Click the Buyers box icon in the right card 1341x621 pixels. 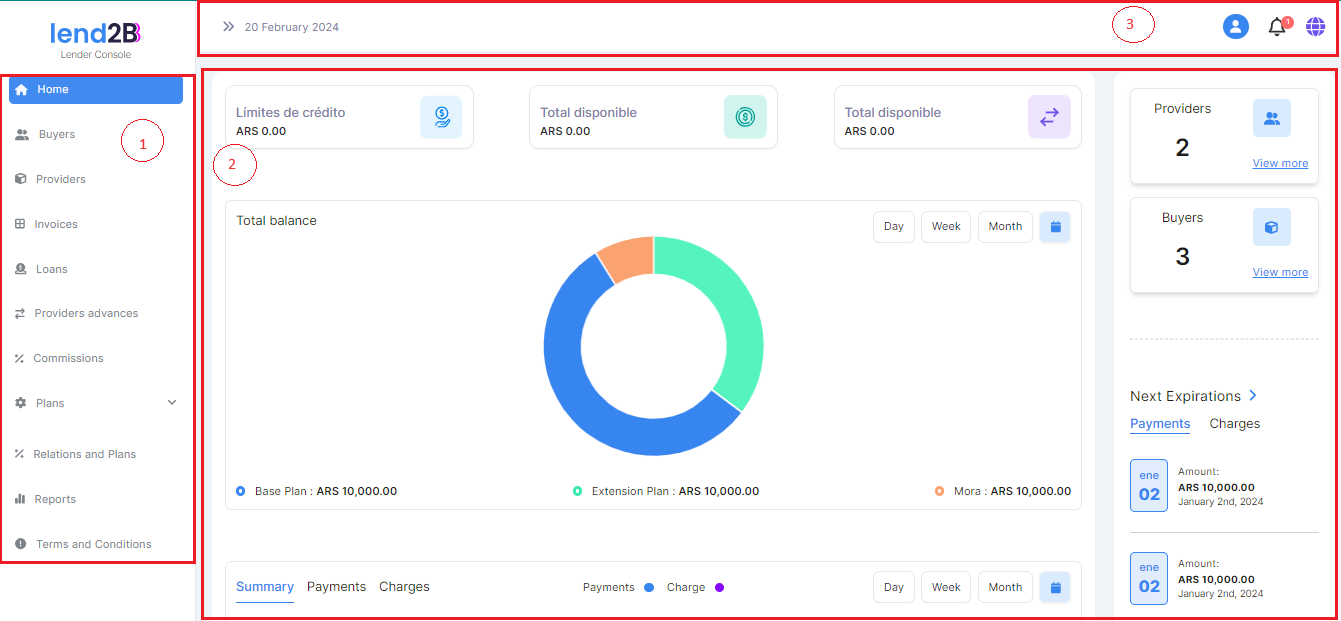pyautogui.click(x=1271, y=227)
